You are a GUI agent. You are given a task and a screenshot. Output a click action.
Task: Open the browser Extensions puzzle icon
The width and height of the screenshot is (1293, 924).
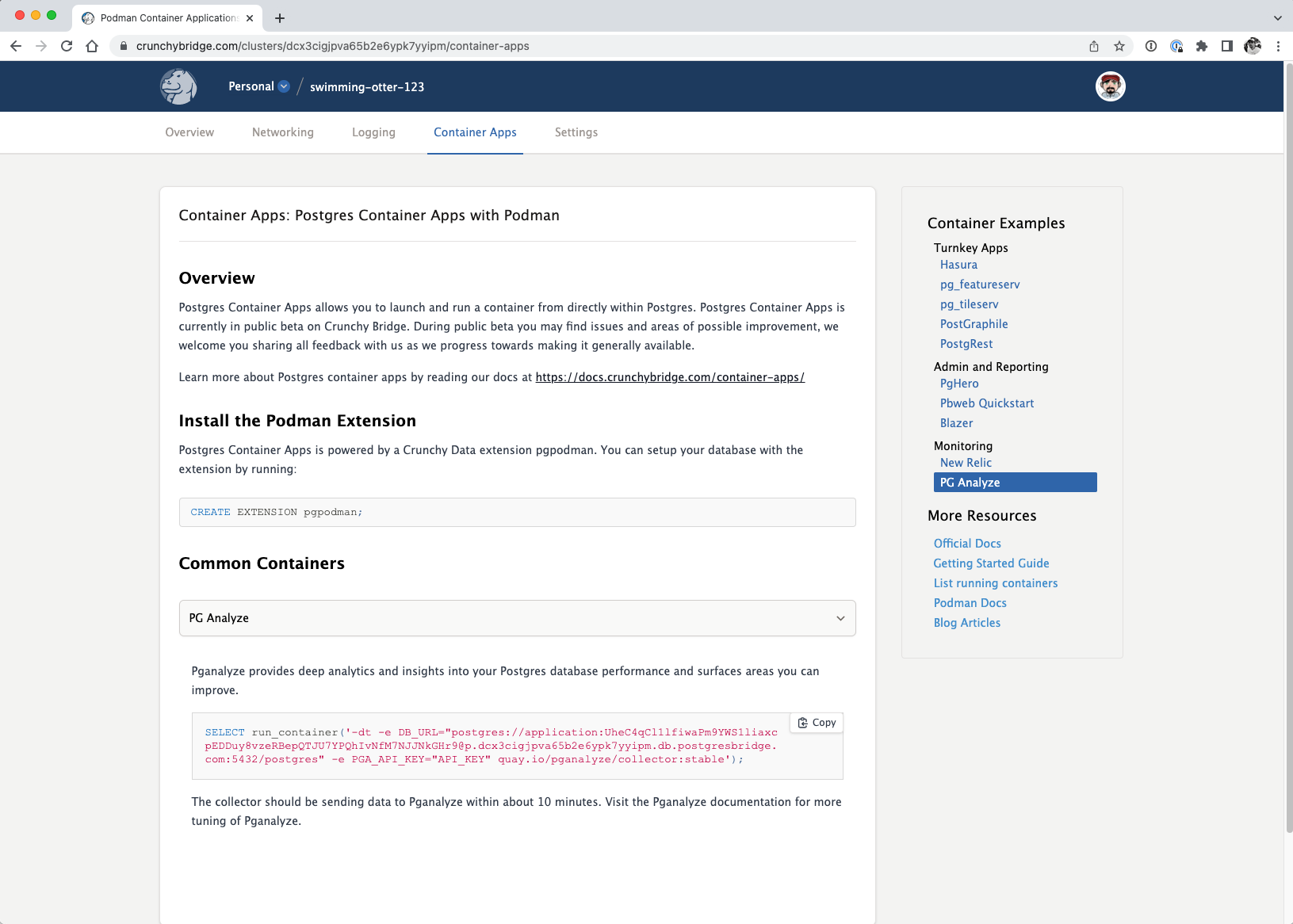1202,46
